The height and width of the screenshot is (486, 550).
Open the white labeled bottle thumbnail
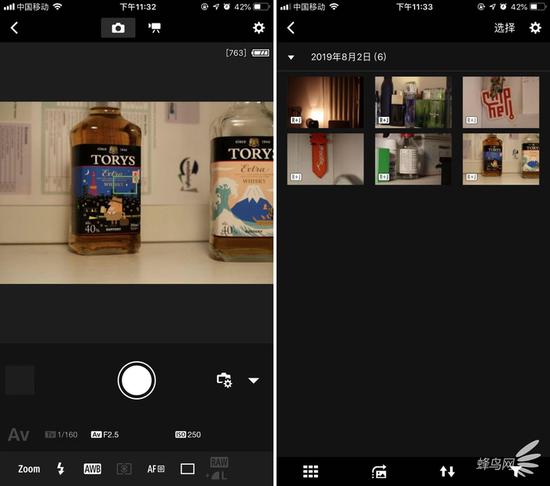(x=413, y=159)
